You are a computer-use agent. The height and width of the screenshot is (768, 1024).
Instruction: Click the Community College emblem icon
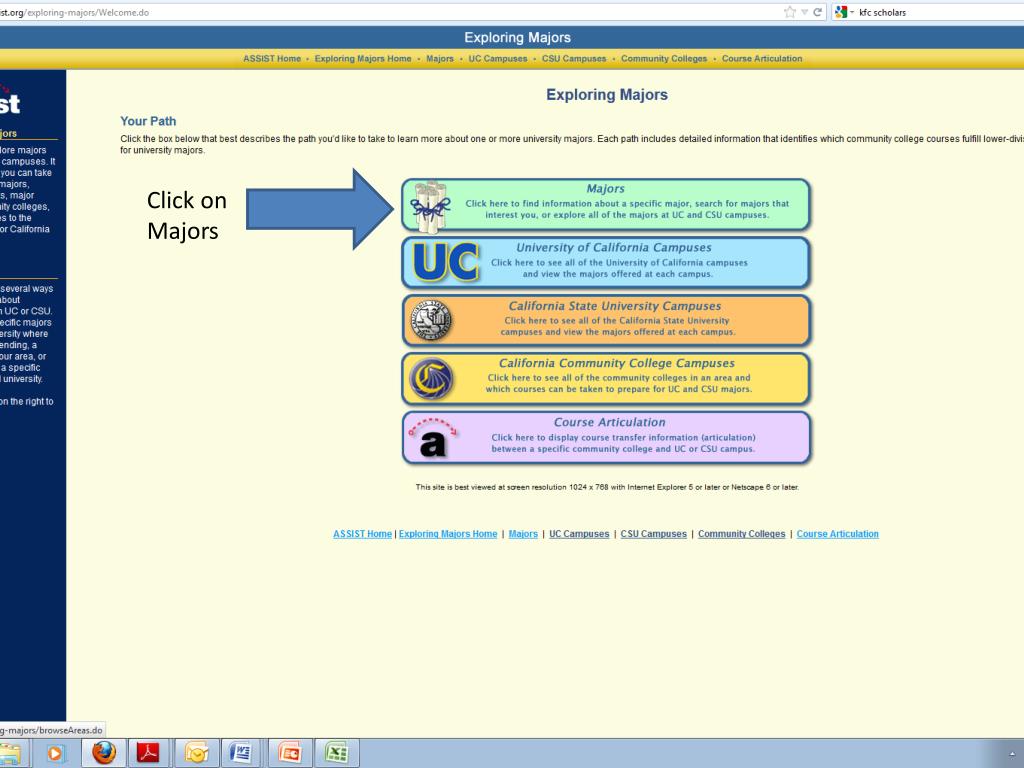point(431,379)
